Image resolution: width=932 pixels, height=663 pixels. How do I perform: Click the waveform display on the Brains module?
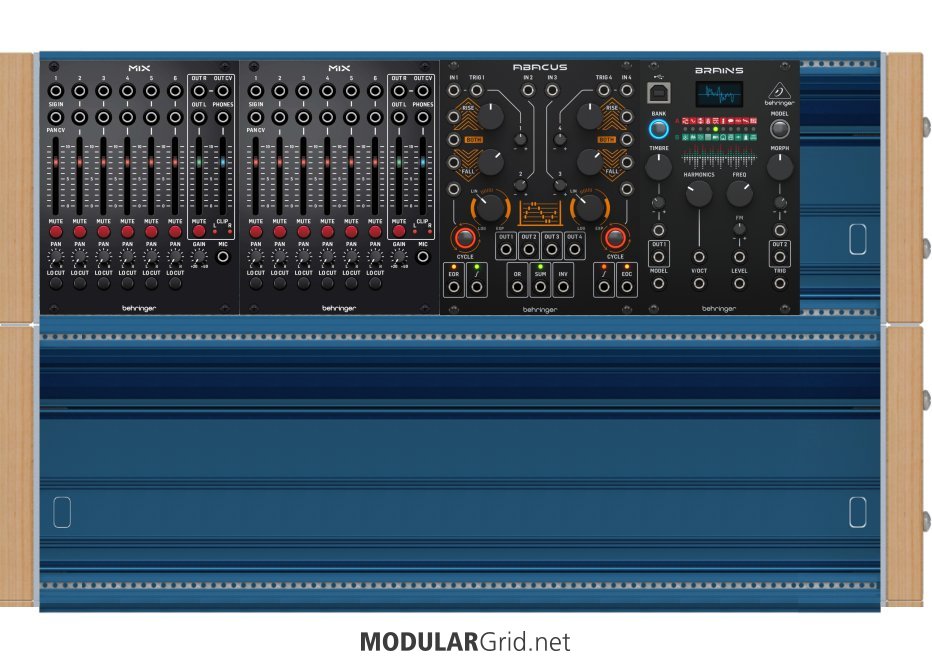tap(719, 94)
